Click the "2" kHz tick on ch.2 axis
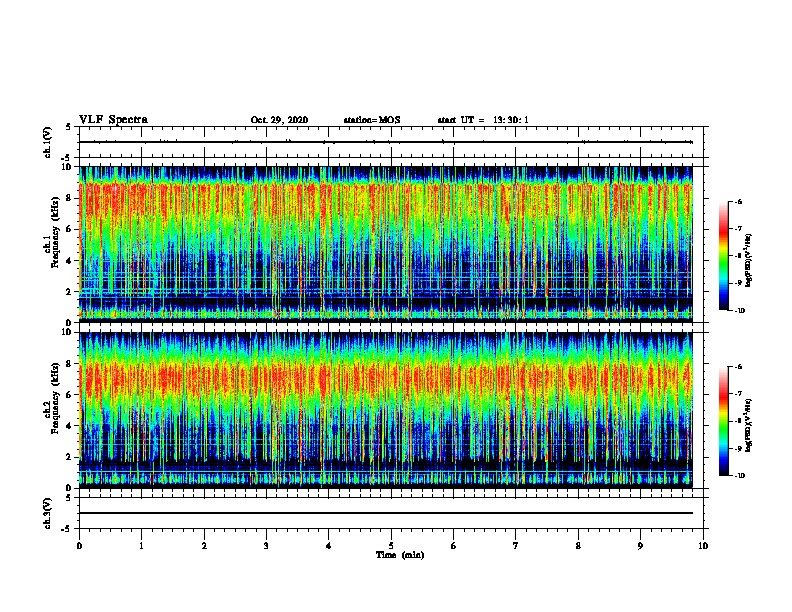This screenshot has height=612, width=792. coord(69,457)
